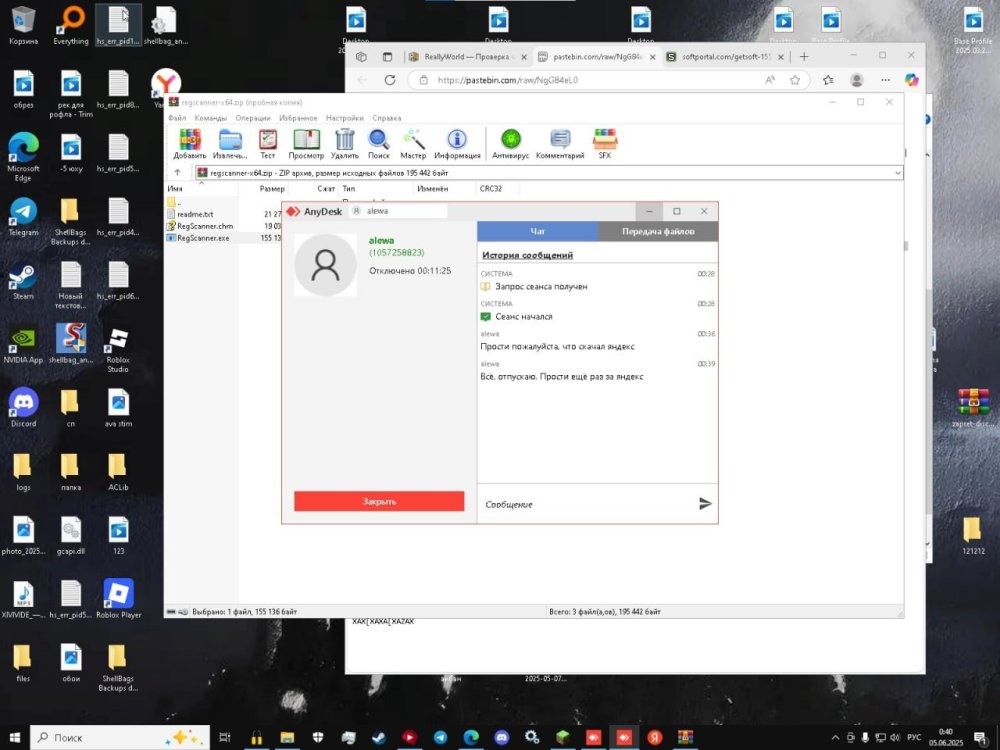Select RegScanner.chm in the WinRAR list
This screenshot has height=750, width=1000.
coord(205,226)
